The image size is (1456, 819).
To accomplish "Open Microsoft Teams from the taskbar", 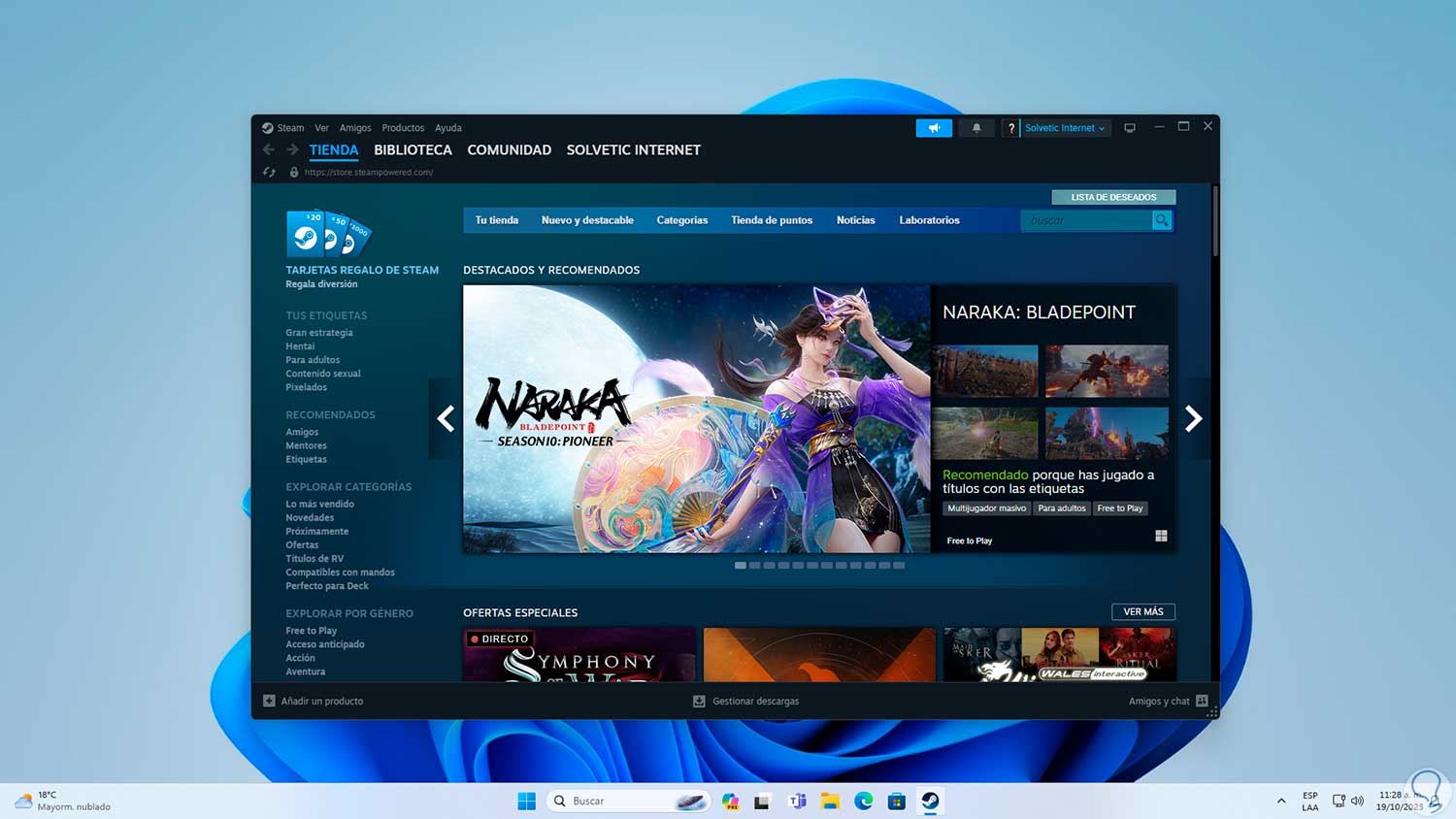I will 797,801.
